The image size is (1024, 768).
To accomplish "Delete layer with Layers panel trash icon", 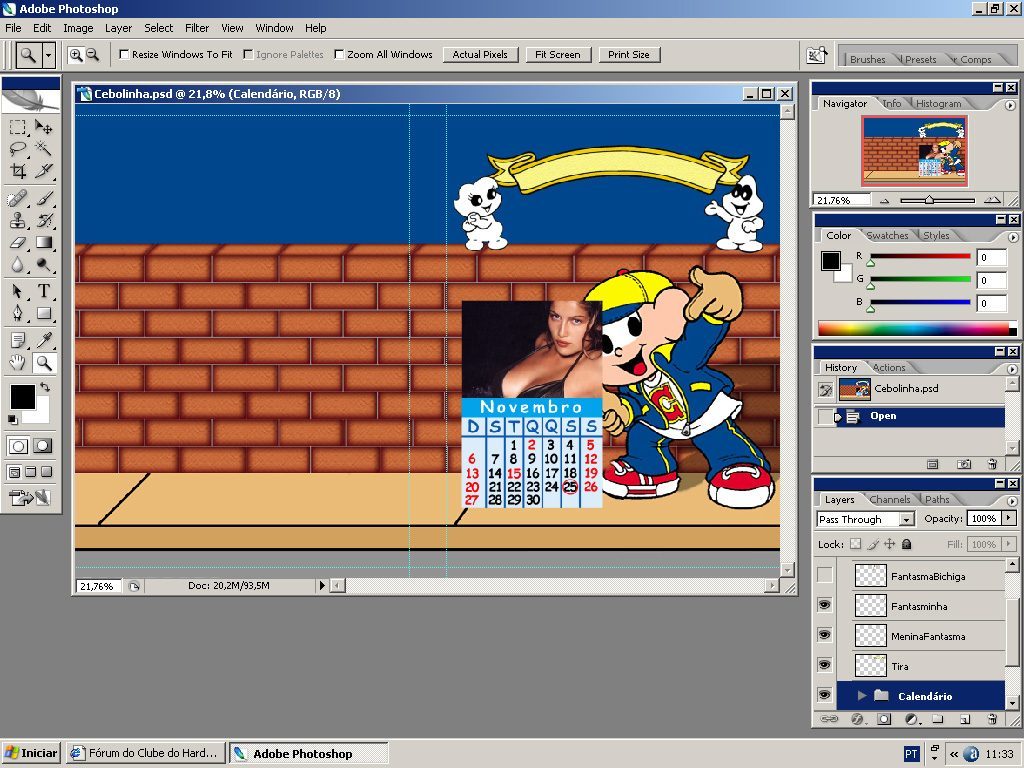I will 992,719.
